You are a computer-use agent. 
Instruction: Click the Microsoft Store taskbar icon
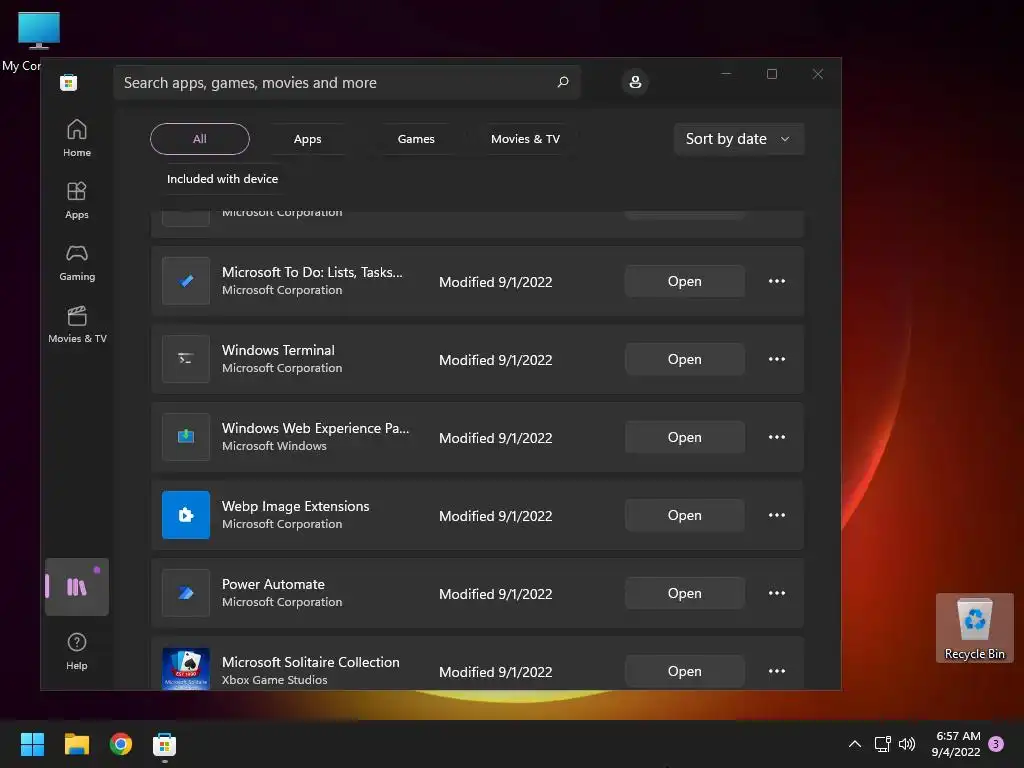tap(165, 744)
